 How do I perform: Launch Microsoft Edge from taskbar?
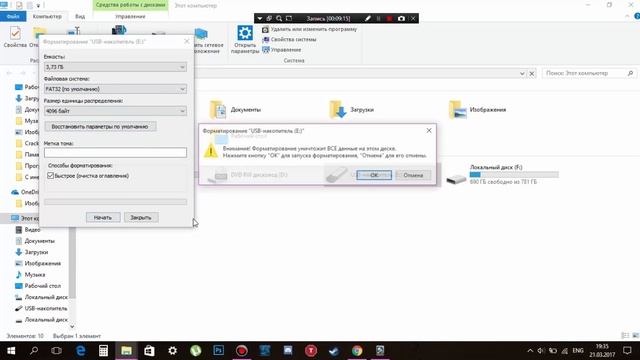[80, 351]
